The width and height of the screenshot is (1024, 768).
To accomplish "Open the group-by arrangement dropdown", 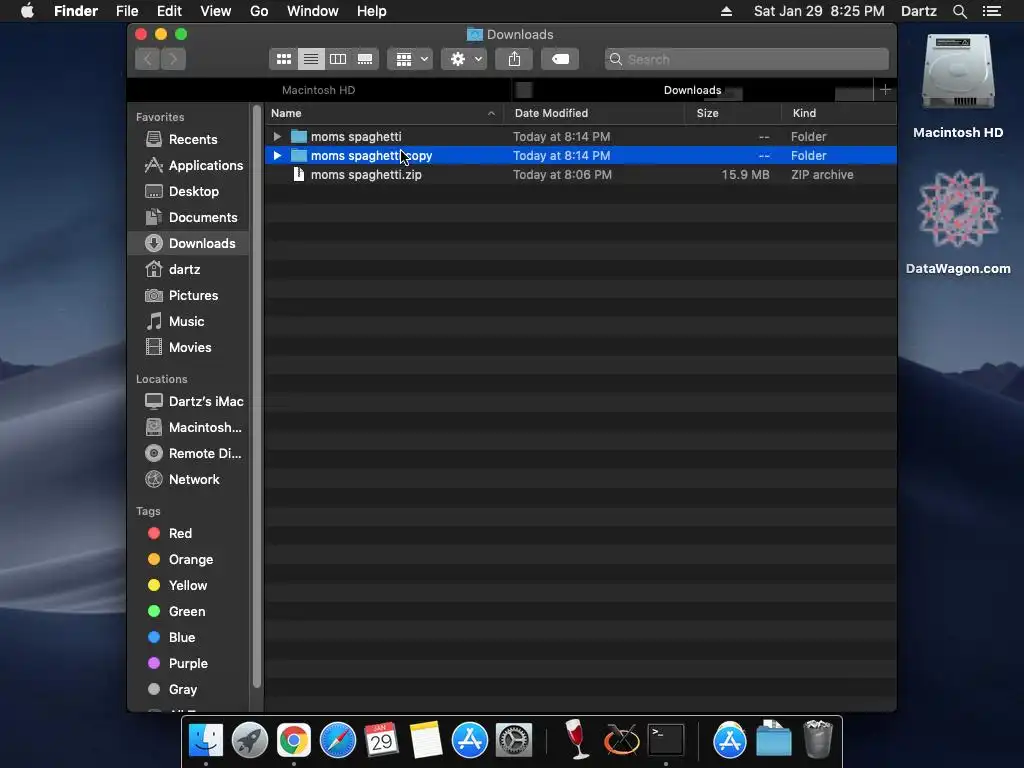I will [x=410, y=59].
